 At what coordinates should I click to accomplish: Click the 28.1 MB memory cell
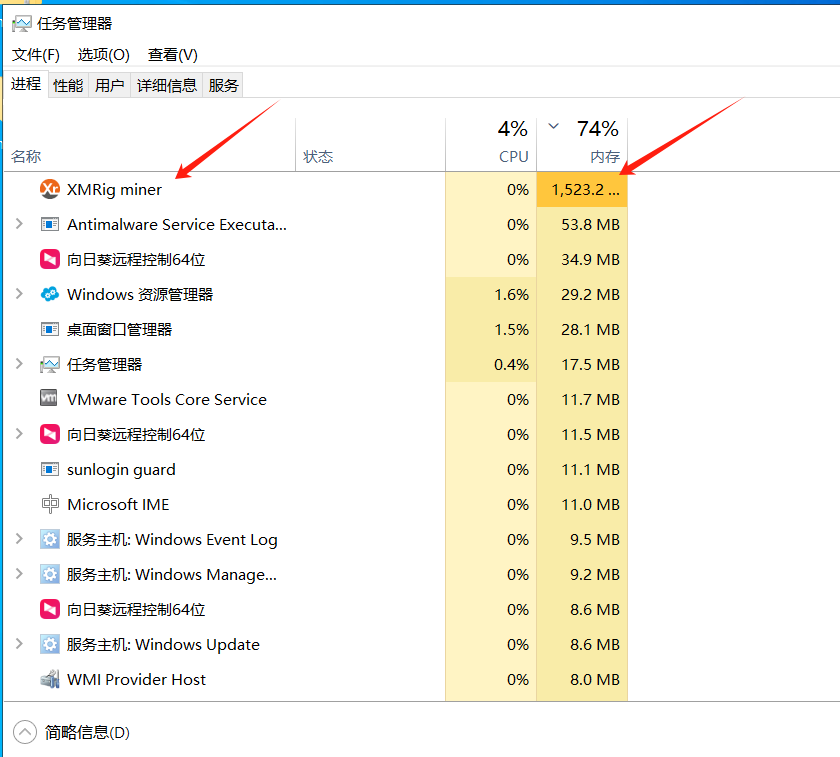click(x=582, y=329)
